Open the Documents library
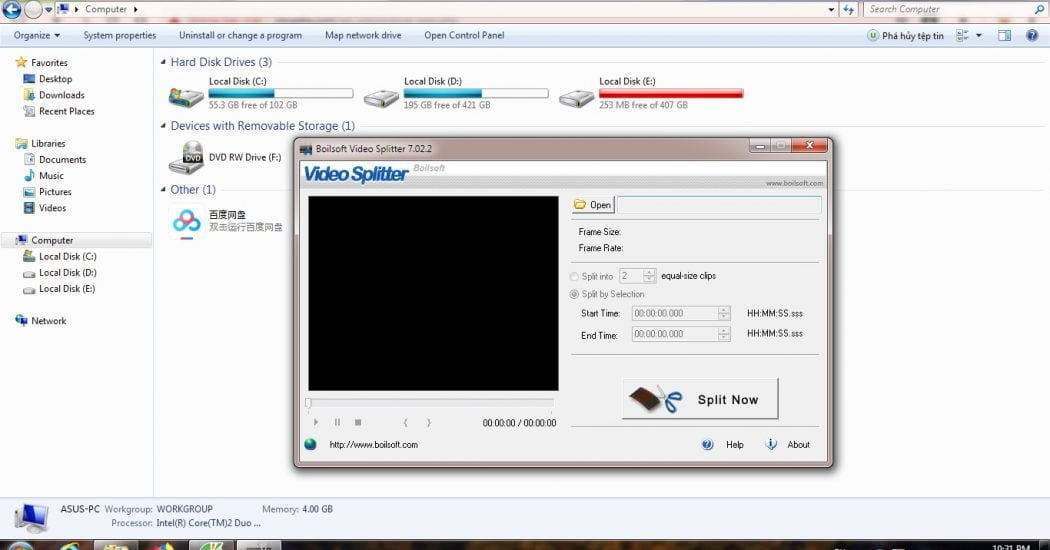This screenshot has height=550, width=1050. (62, 159)
